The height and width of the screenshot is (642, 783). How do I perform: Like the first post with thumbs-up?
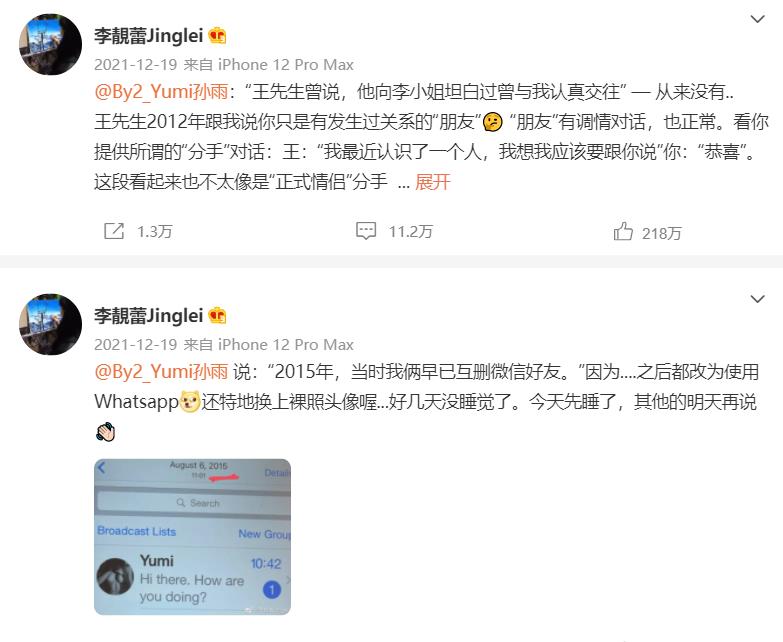click(623, 232)
